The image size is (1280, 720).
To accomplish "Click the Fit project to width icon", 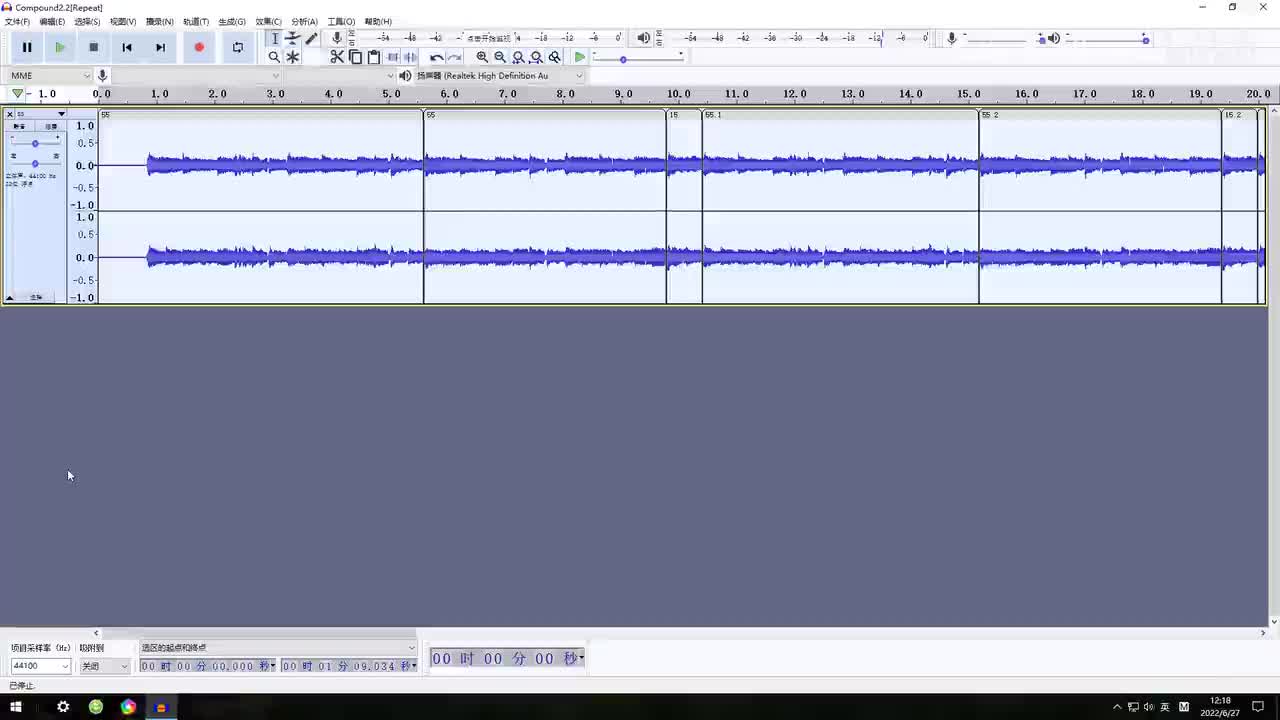I will pyautogui.click(x=536, y=57).
